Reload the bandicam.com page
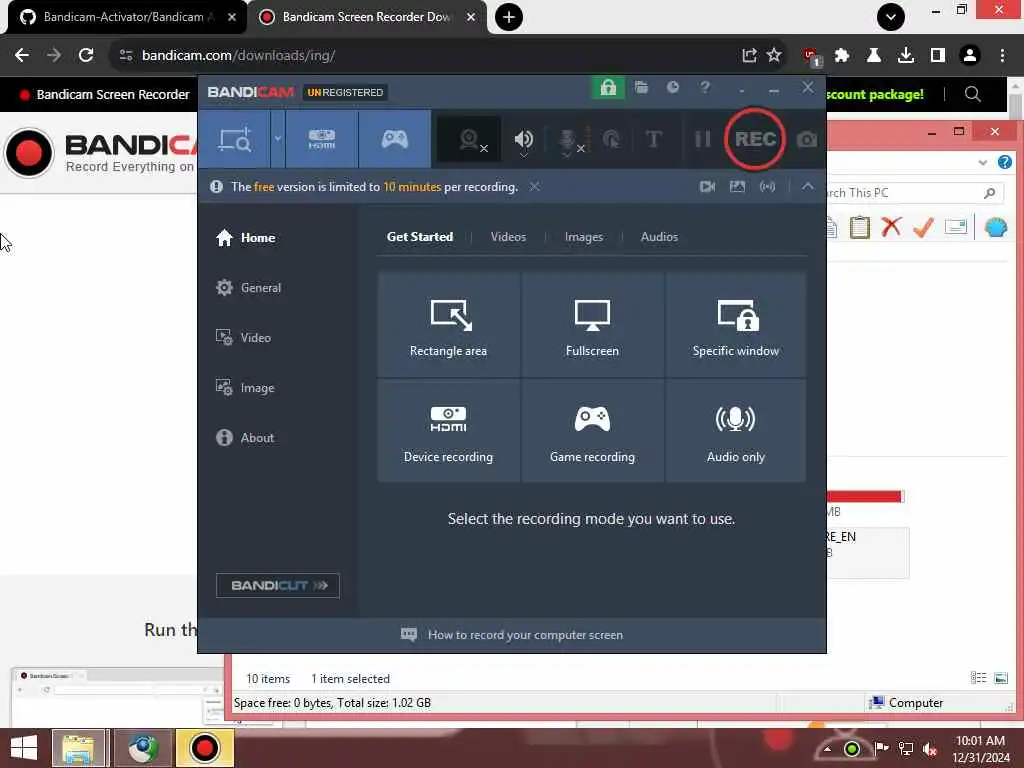Screen dimensions: 1024x768 click(x=86, y=56)
